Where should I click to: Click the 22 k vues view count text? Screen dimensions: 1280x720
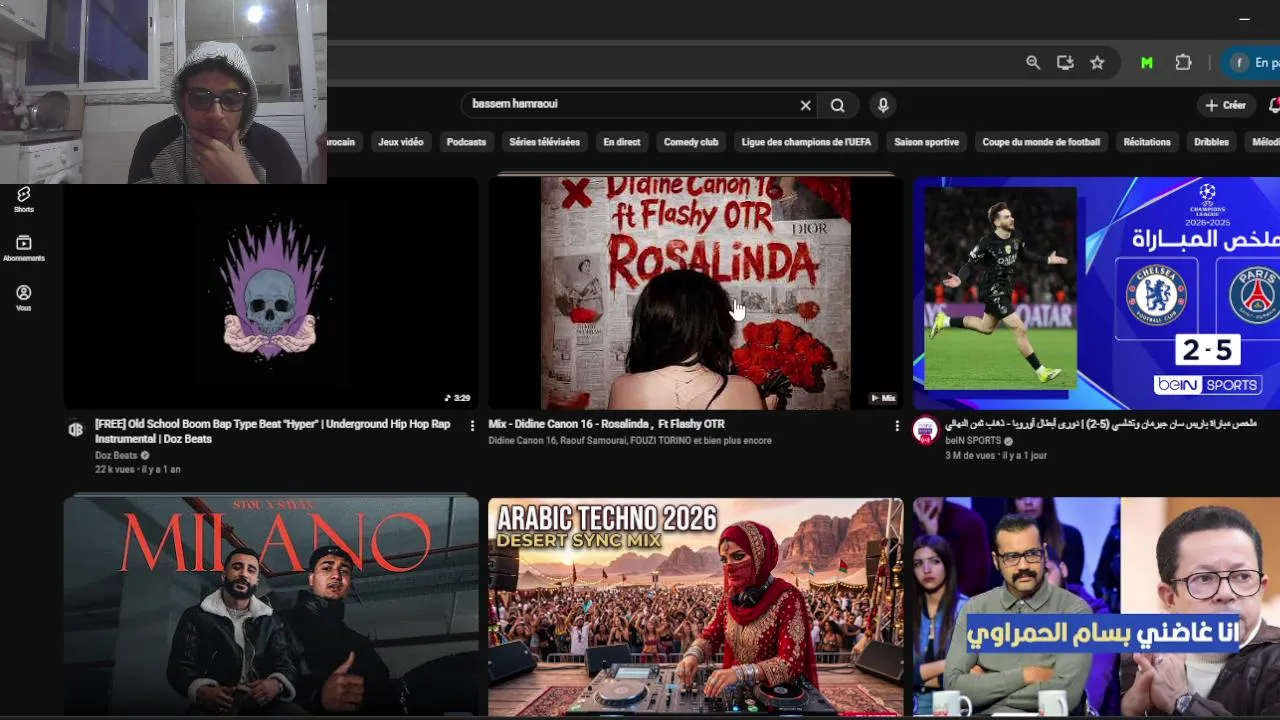click(x=116, y=469)
